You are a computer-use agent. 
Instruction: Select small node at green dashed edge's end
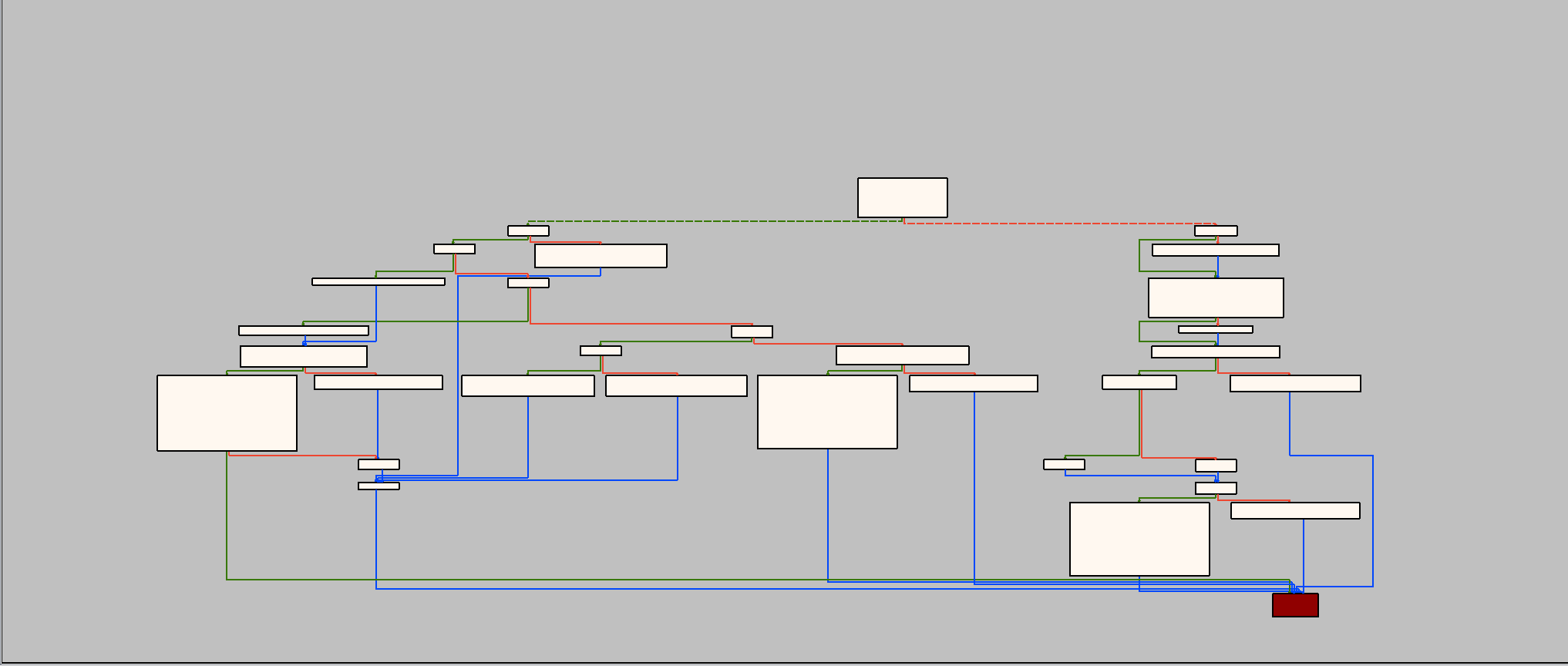(528, 230)
